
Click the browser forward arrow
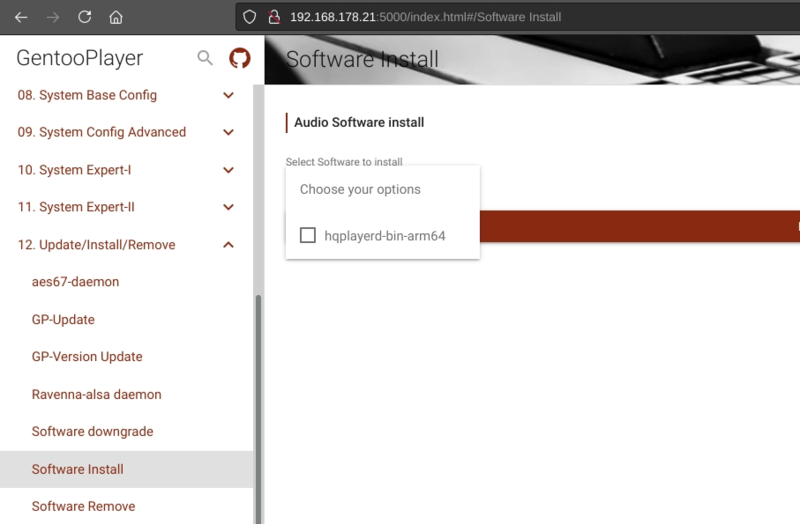(53, 17)
